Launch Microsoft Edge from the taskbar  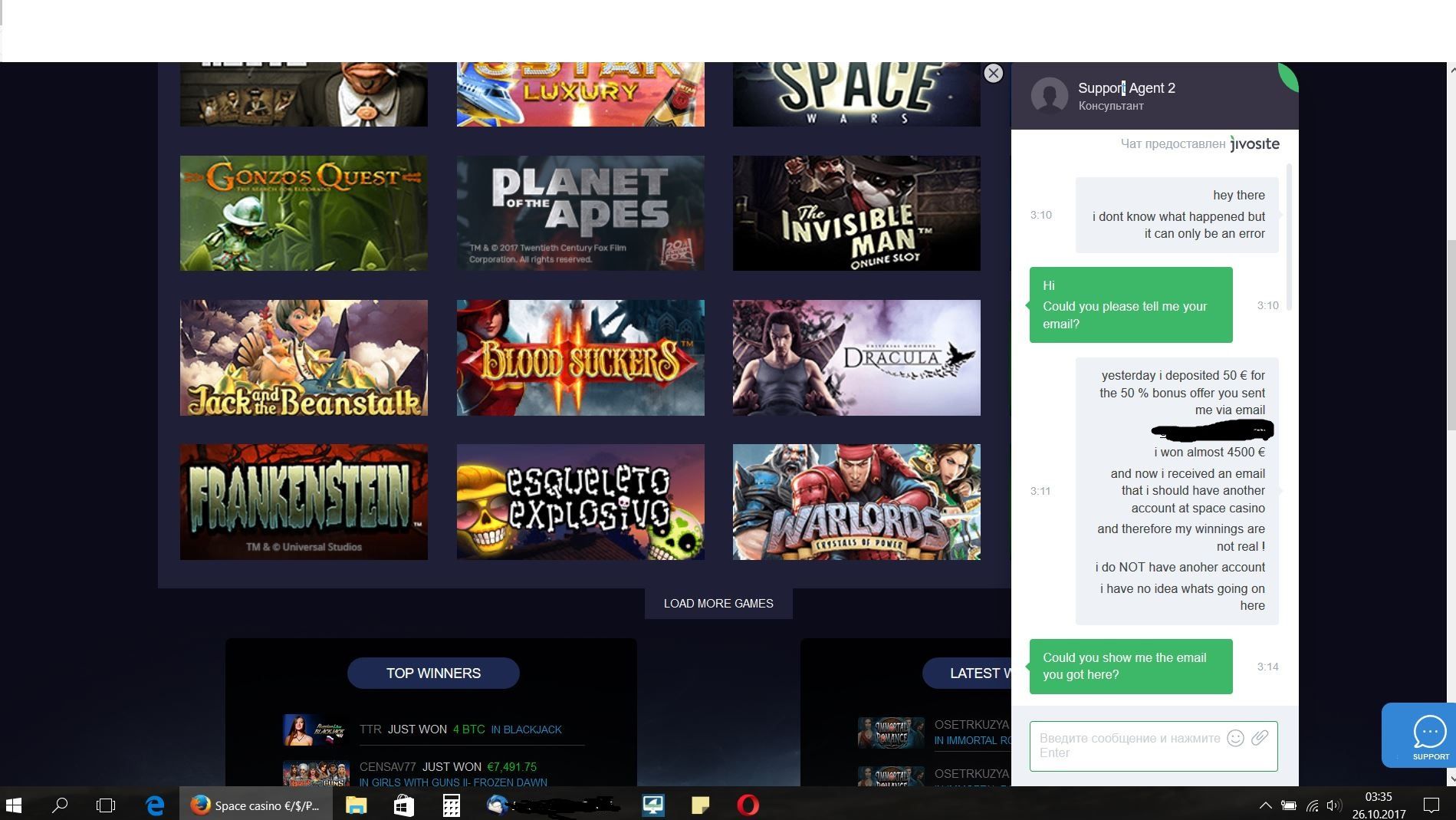point(155,805)
